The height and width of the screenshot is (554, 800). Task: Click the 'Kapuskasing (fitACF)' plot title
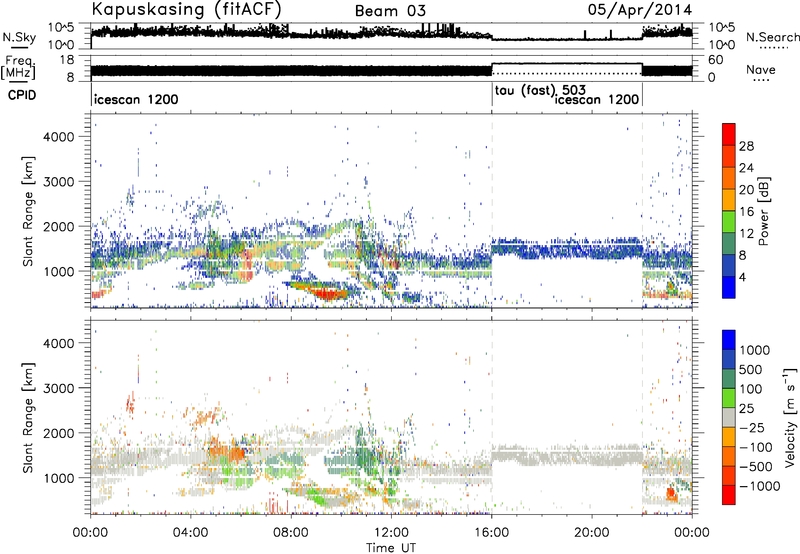(186, 10)
